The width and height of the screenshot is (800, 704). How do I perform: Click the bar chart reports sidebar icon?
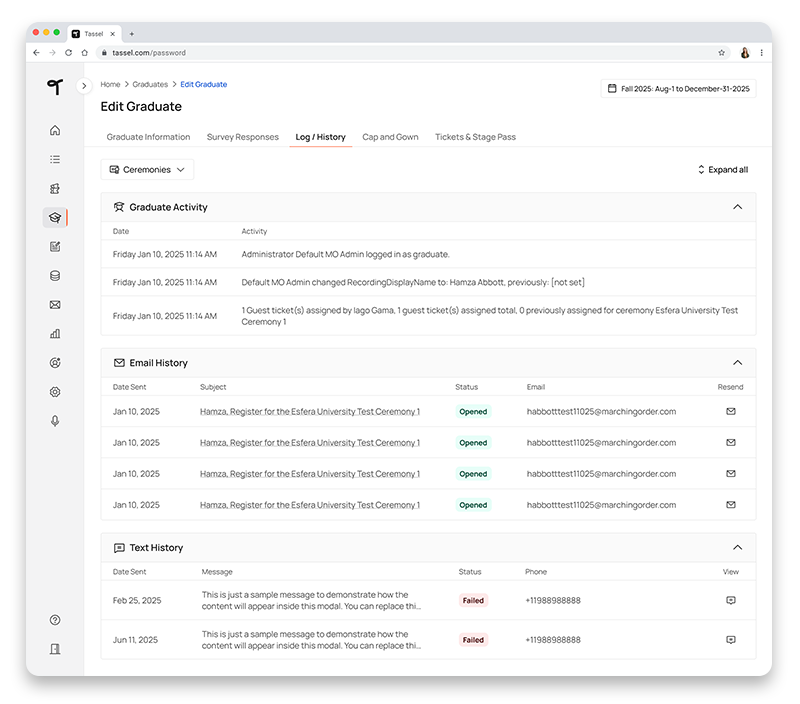55,334
